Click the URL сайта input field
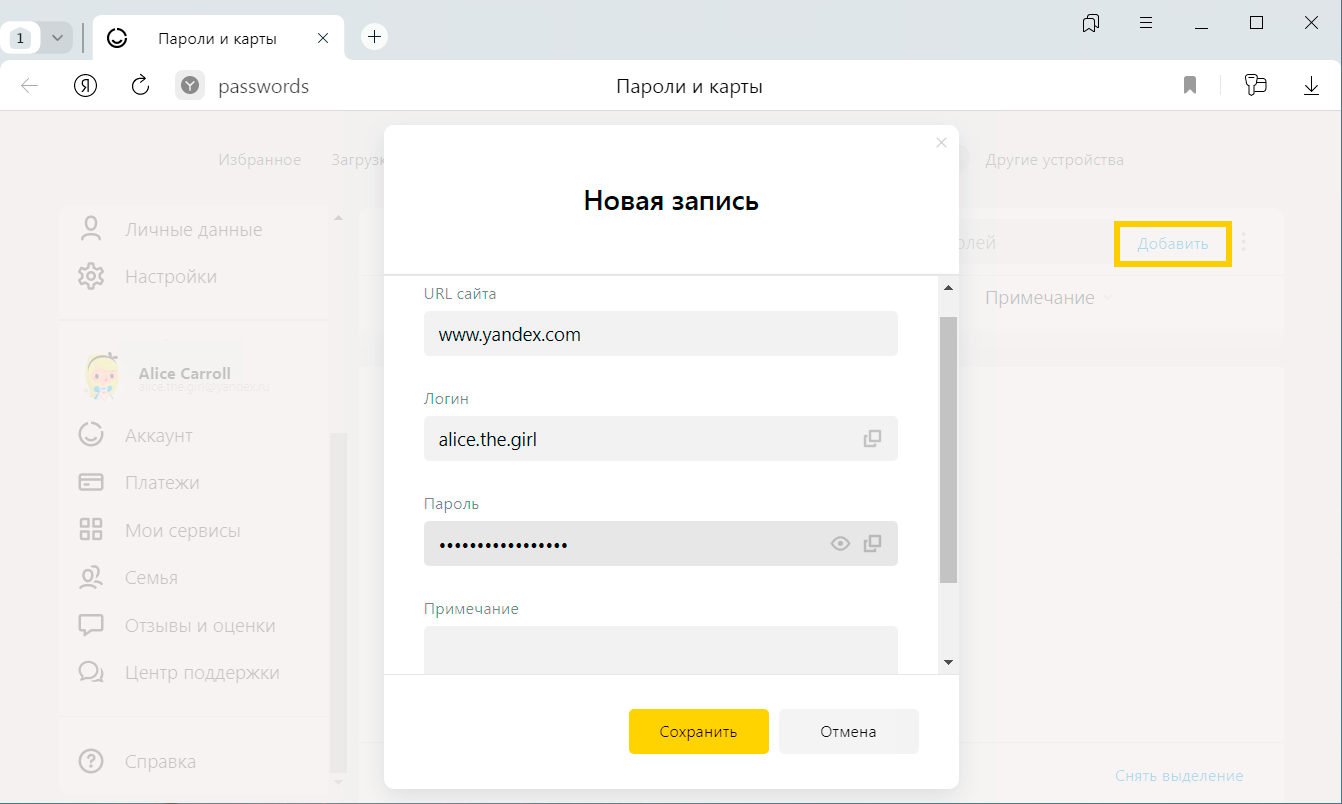 660,334
